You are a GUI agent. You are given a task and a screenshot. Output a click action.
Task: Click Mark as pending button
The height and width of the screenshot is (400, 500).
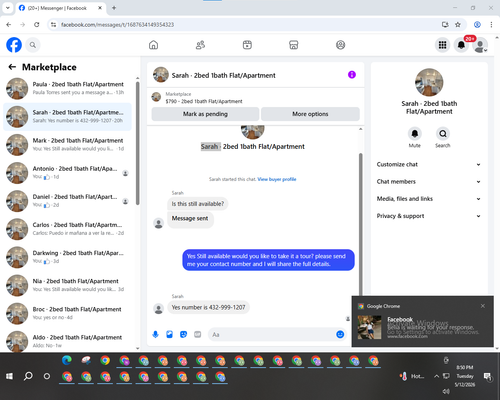205,114
